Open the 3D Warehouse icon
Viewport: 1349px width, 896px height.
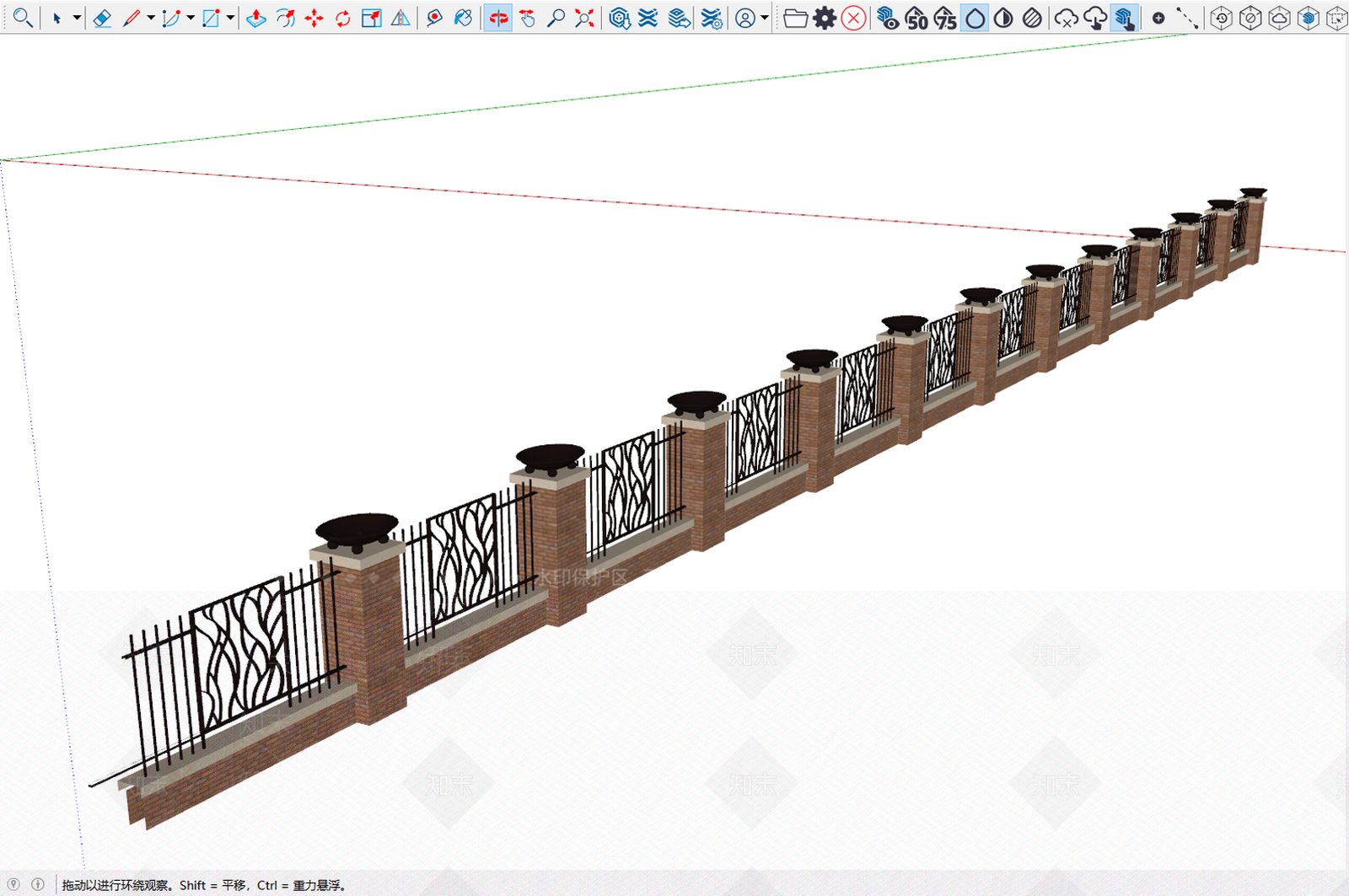[620, 18]
